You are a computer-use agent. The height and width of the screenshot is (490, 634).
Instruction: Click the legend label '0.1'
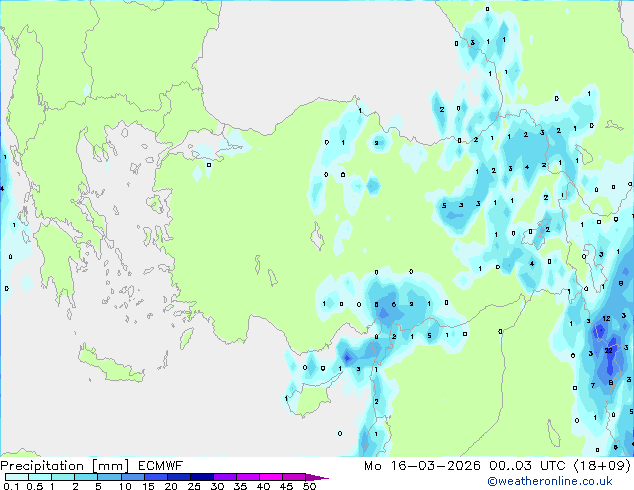[11, 486]
